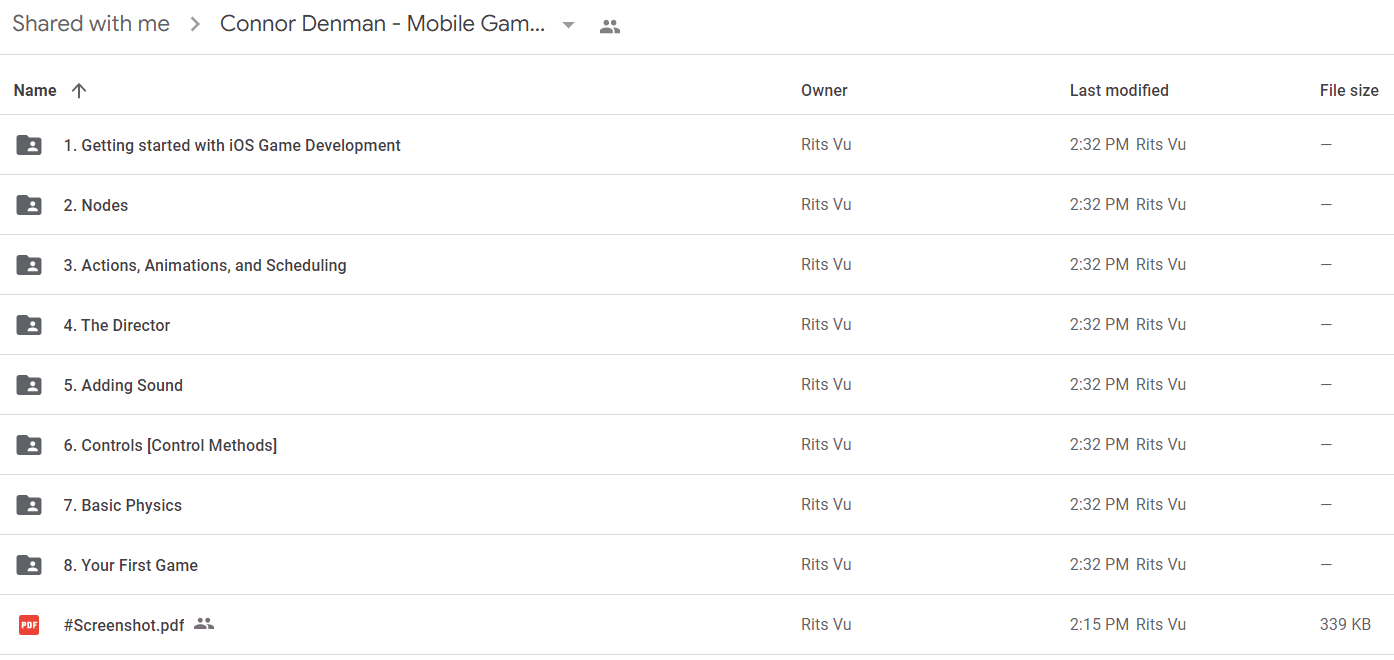The width and height of the screenshot is (1394, 660).
Task: Click the PDF icon for #Screenshot.pdf
Action: point(29,625)
